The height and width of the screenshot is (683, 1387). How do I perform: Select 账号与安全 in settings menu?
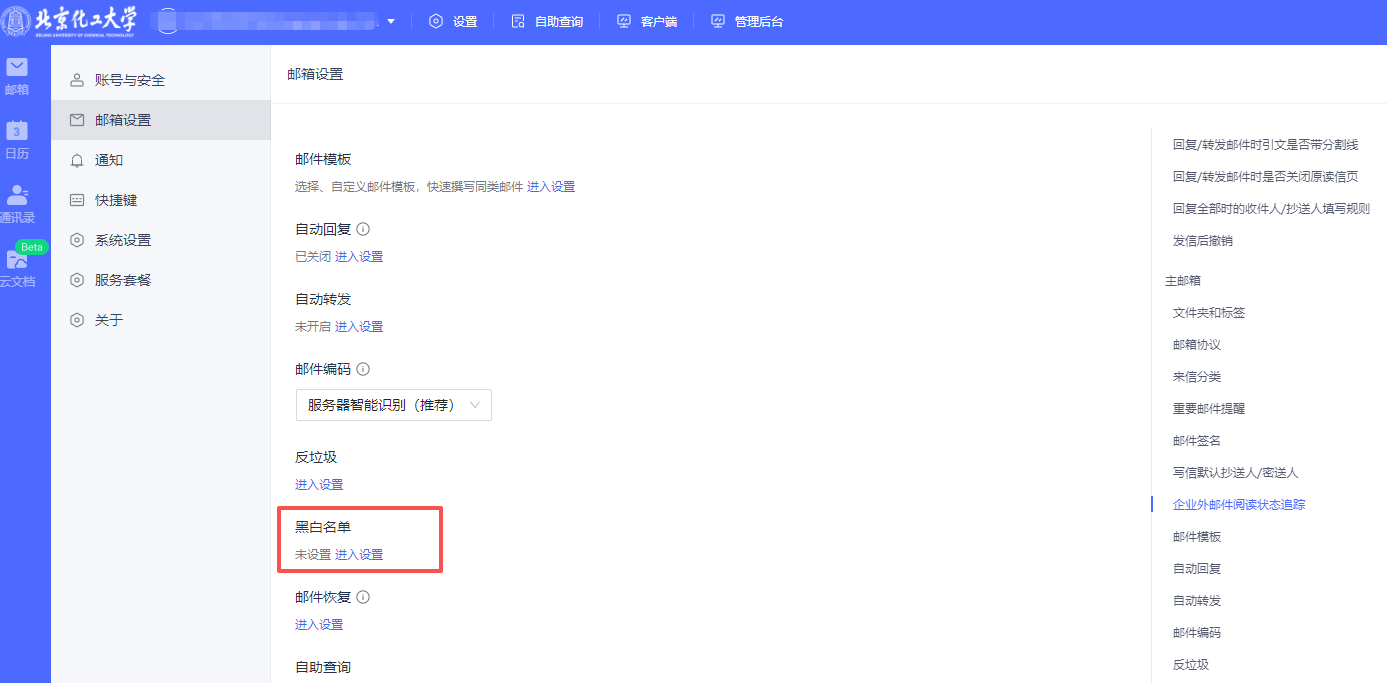130,80
